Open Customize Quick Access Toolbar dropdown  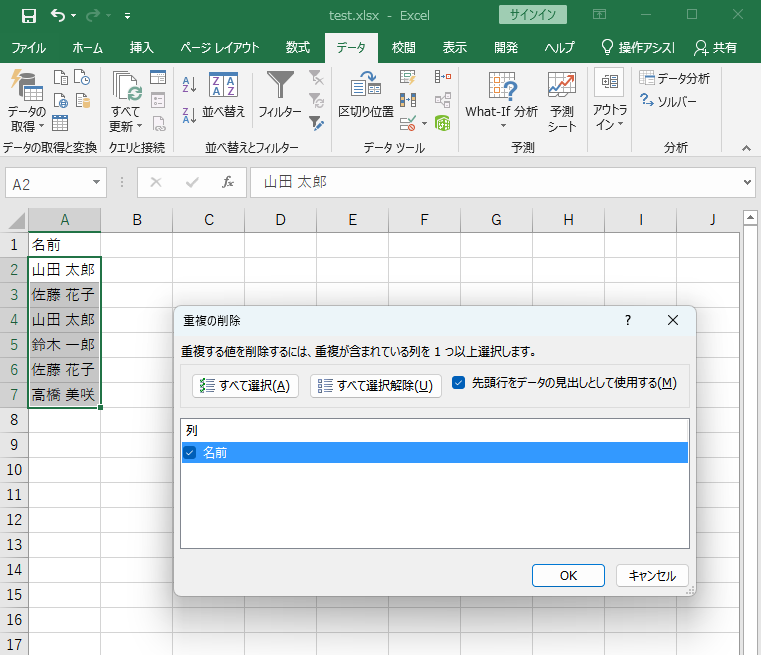[x=127, y=16]
